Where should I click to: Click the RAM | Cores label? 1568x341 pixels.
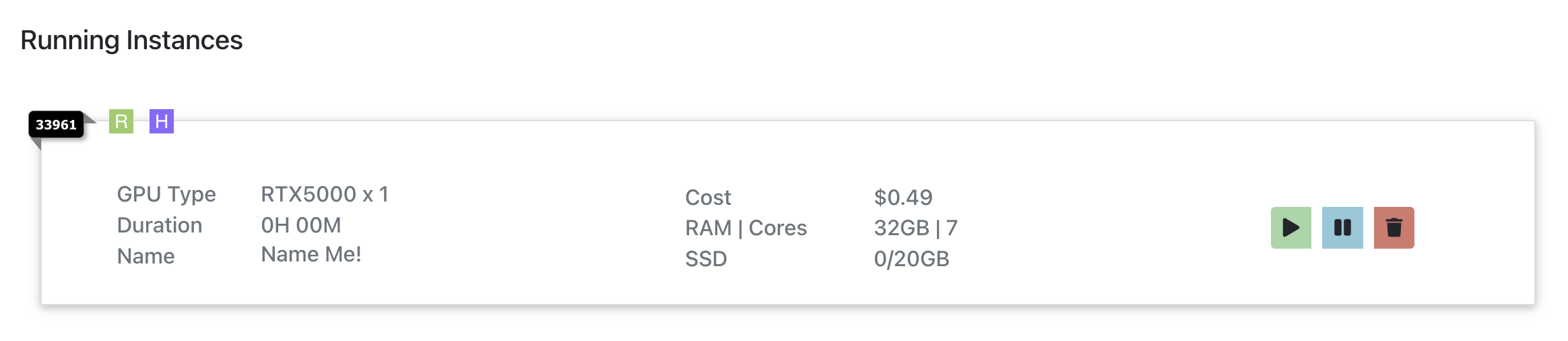tap(746, 228)
